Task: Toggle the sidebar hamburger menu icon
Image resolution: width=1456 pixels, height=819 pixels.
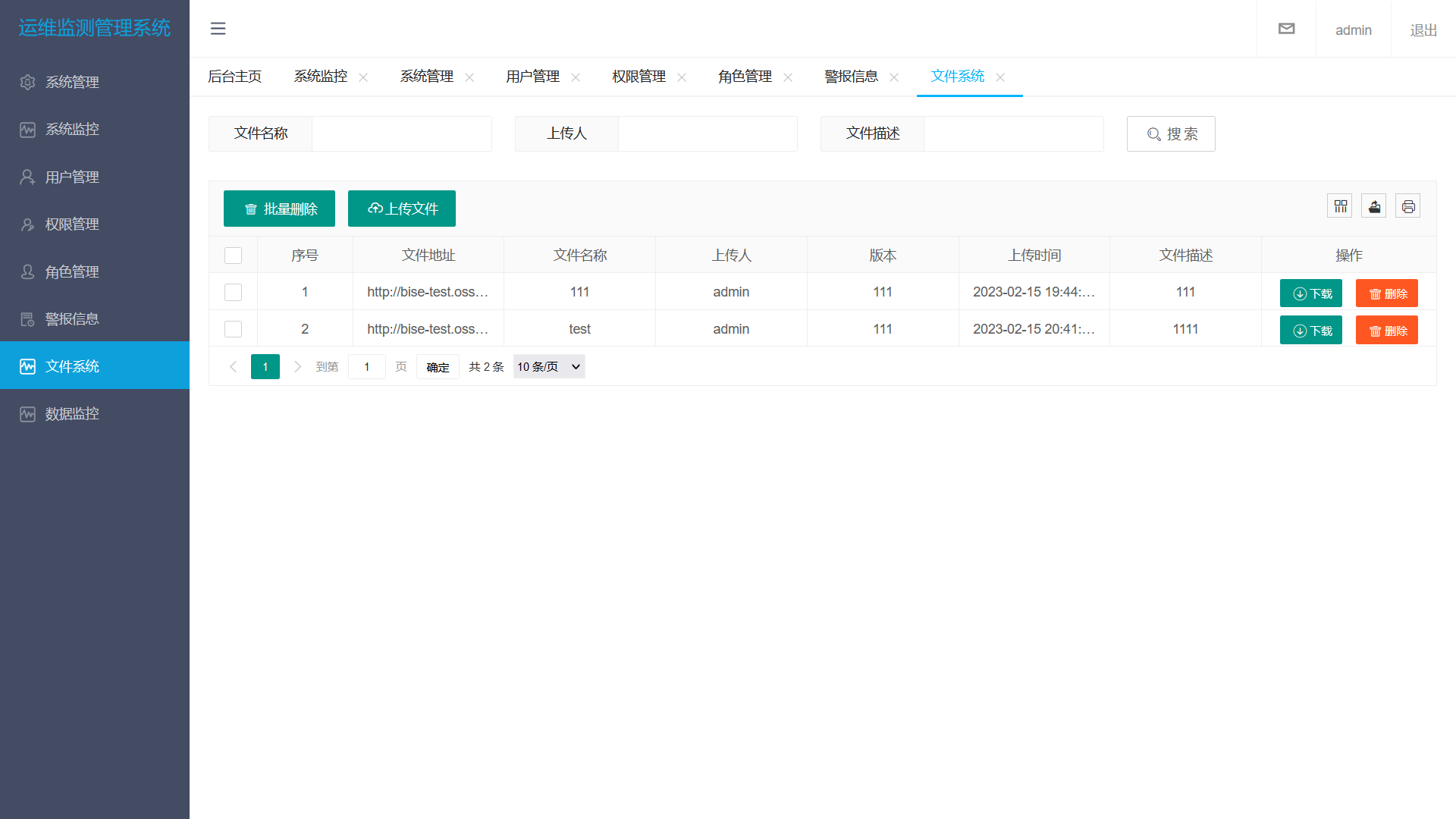Action: click(218, 29)
